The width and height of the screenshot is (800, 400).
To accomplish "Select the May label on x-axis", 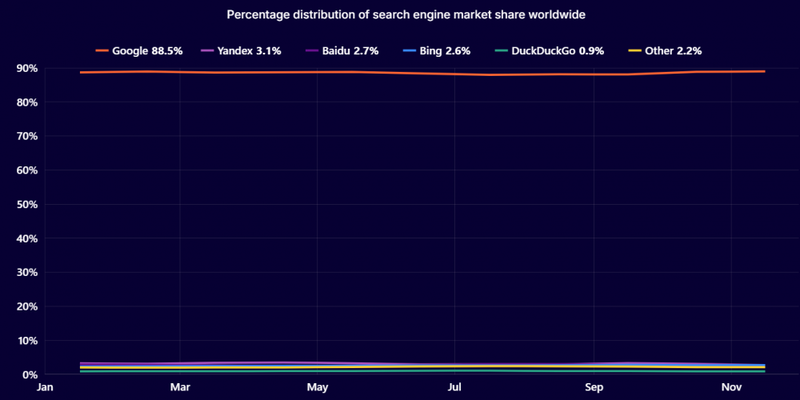I will click(317, 387).
